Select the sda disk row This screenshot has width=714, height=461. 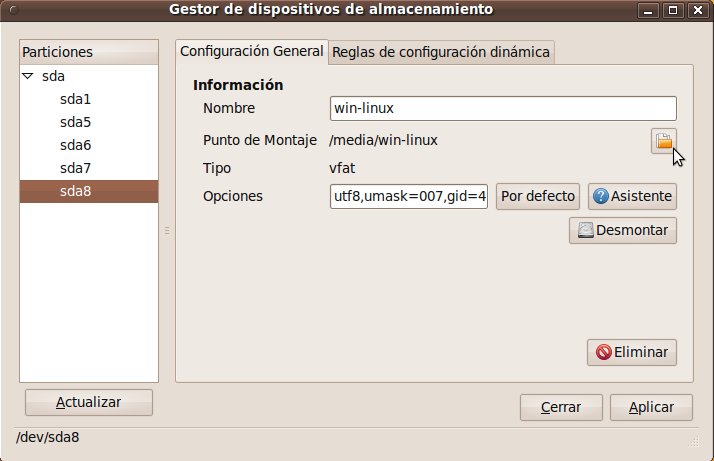89,76
